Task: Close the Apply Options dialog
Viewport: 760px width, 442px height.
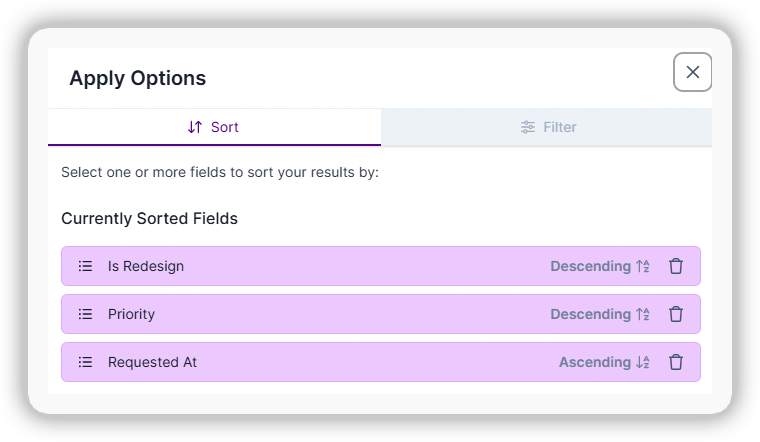Action: pyautogui.click(x=692, y=72)
